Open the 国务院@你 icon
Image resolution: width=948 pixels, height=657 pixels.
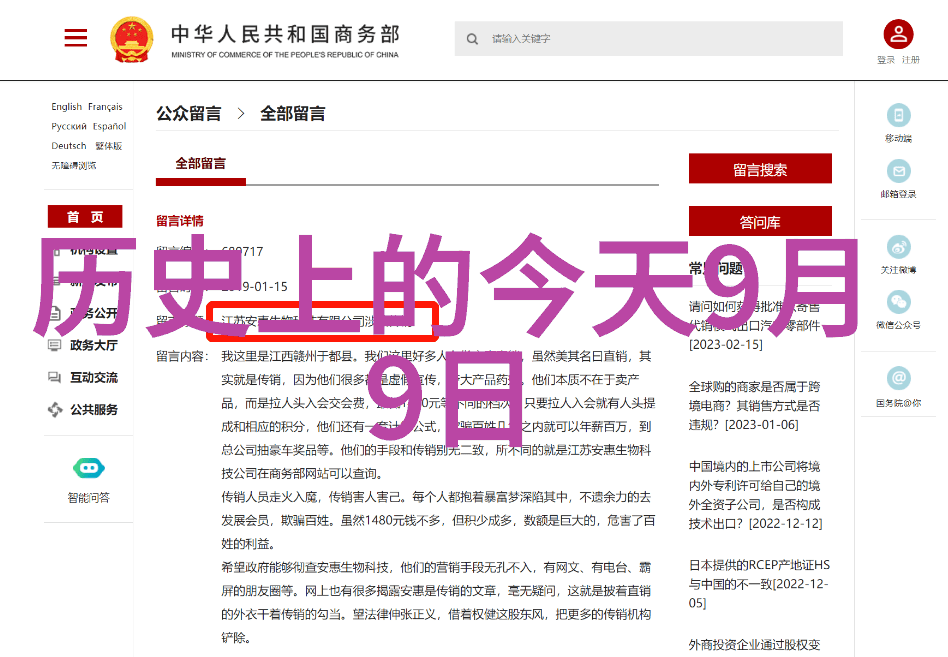click(898, 379)
